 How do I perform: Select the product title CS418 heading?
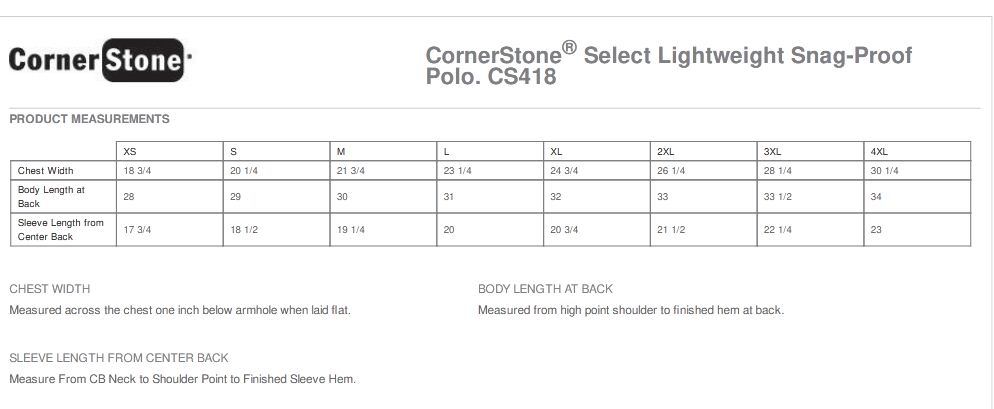coord(668,65)
